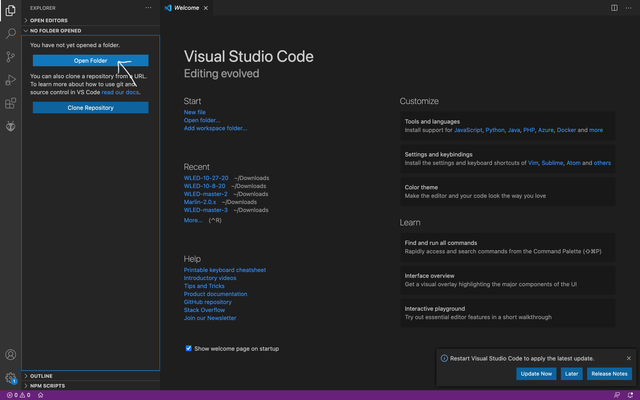Open Find and run all commands card
The width and height of the screenshot is (640, 400).
[x=508, y=247]
